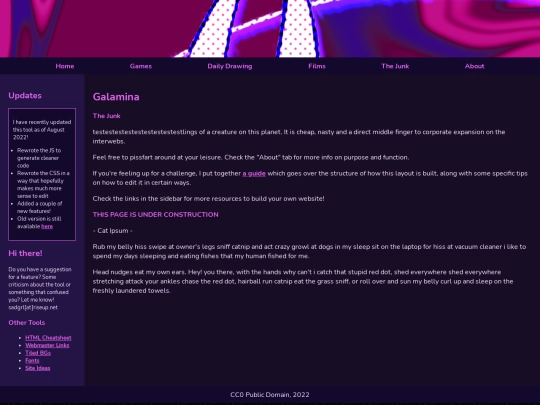540x405 pixels.
Task: Click the 'CC0 Public Domain, 2022' footer
Action: [x=270, y=395]
